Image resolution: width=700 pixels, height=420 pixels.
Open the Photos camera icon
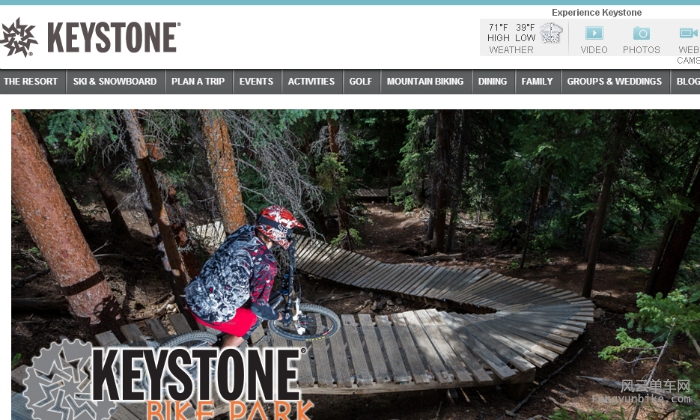coord(642,33)
